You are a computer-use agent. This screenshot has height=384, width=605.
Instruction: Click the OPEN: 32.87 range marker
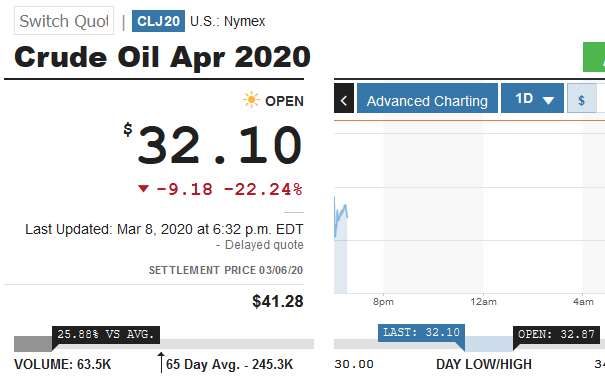[x=556, y=334]
